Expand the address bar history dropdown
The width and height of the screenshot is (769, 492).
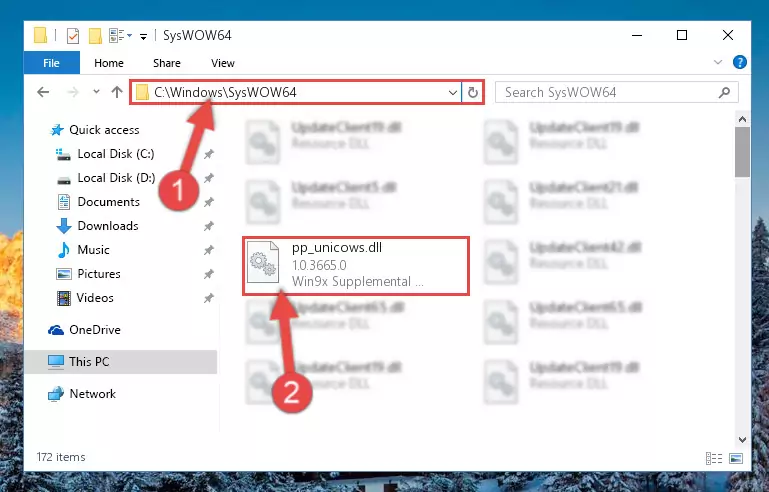pos(453,92)
